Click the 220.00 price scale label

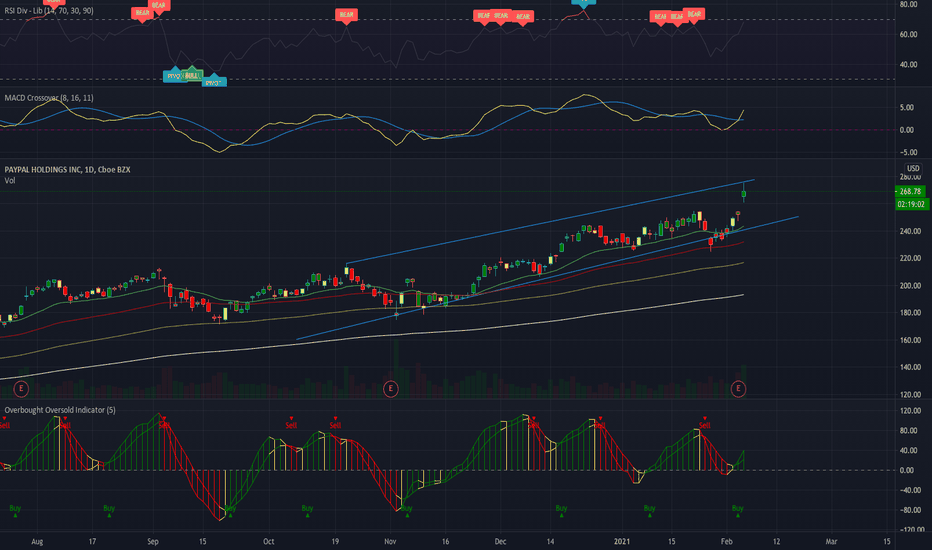pos(910,258)
